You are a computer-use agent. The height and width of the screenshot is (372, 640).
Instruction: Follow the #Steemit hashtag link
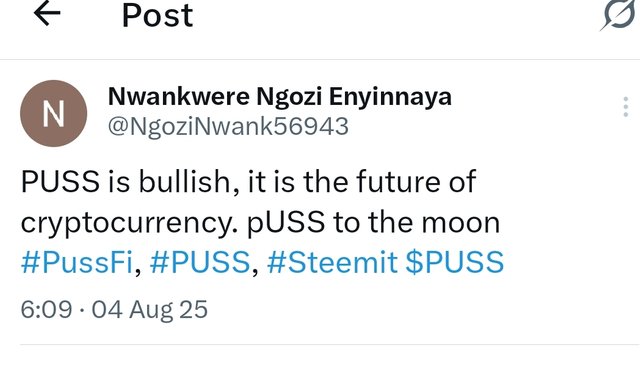point(332,262)
